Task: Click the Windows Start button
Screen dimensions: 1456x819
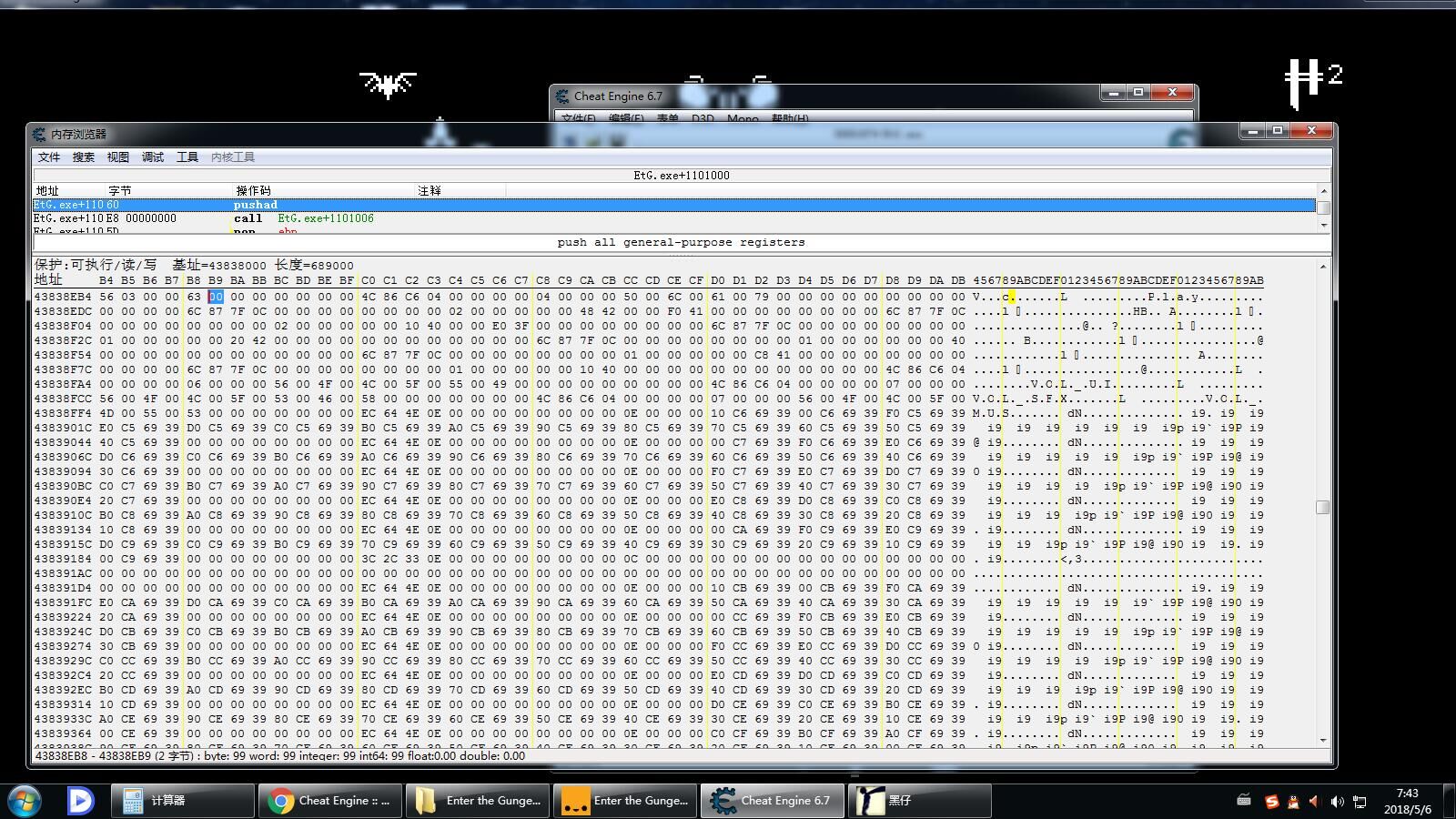Action: click(x=25, y=800)
